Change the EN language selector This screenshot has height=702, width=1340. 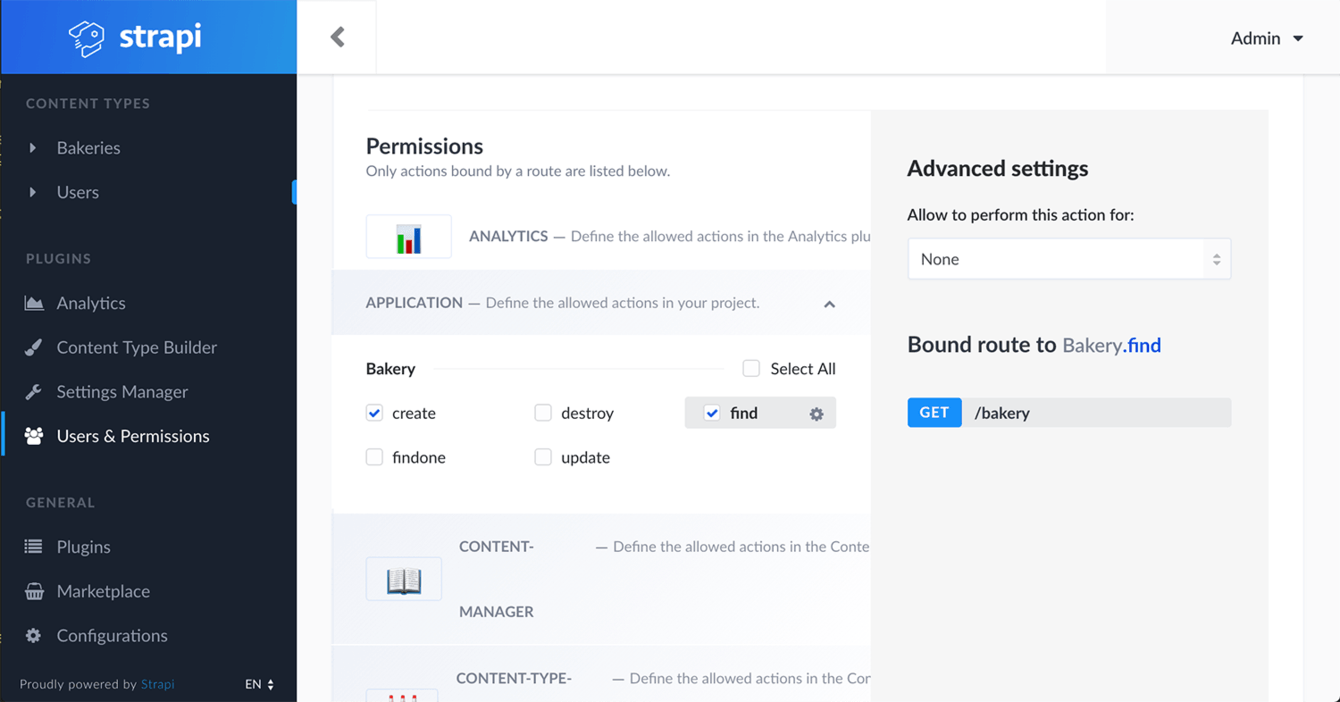(x=259, y=685)
